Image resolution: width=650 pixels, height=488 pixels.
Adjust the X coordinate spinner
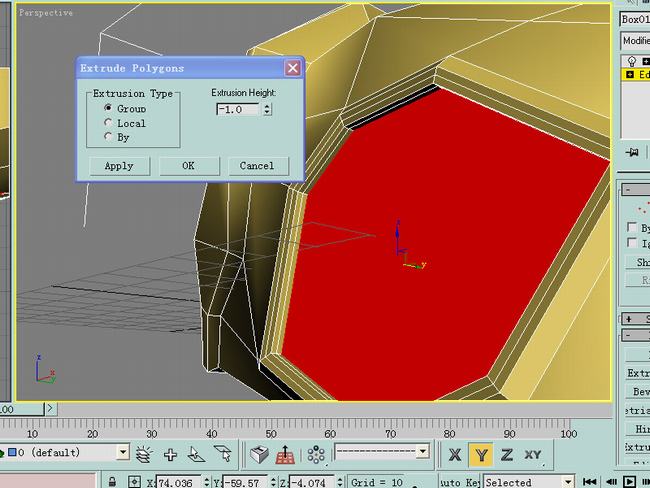(206, 482)
